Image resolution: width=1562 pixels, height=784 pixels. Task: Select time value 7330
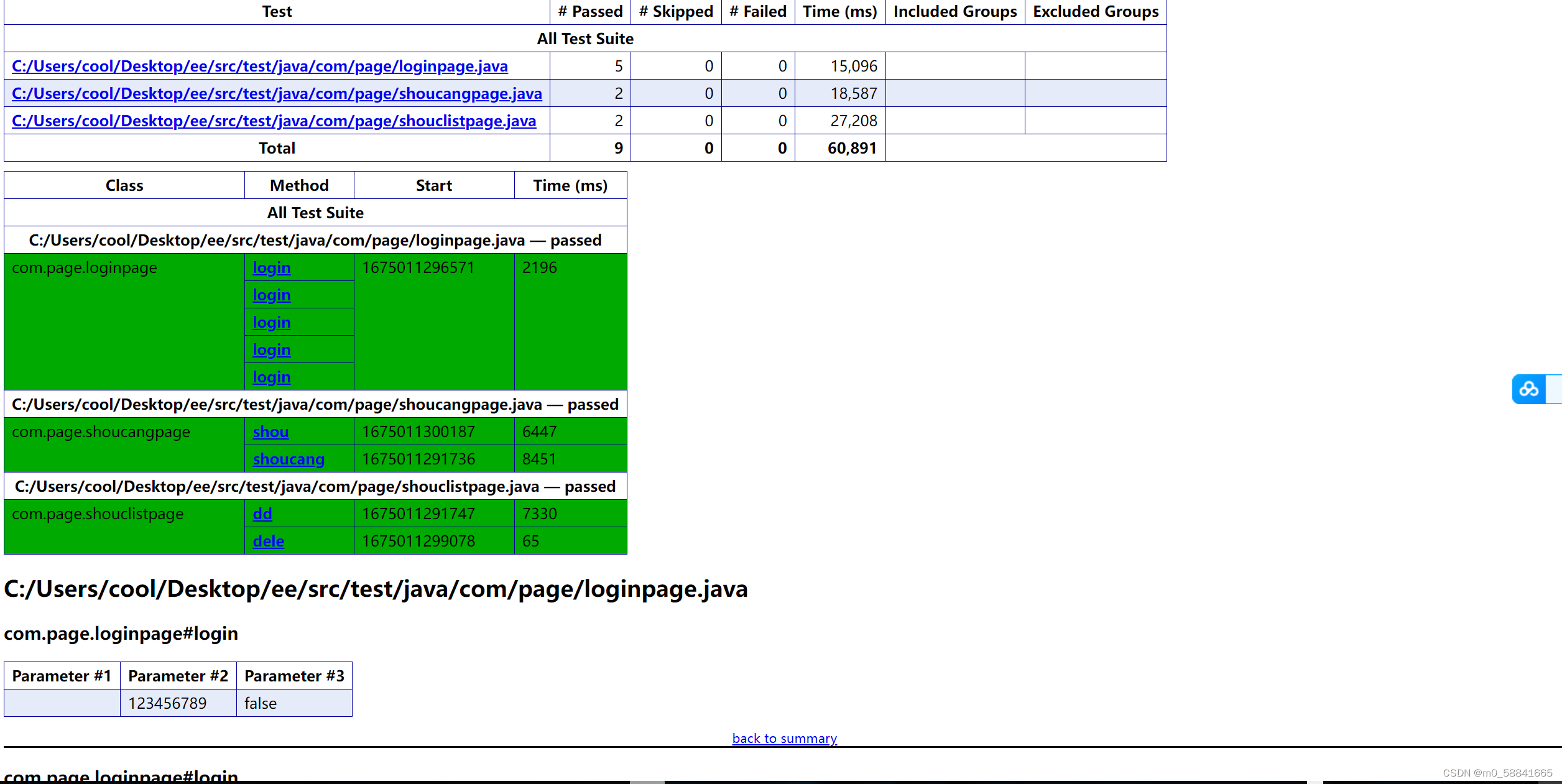tap(539, 514)
